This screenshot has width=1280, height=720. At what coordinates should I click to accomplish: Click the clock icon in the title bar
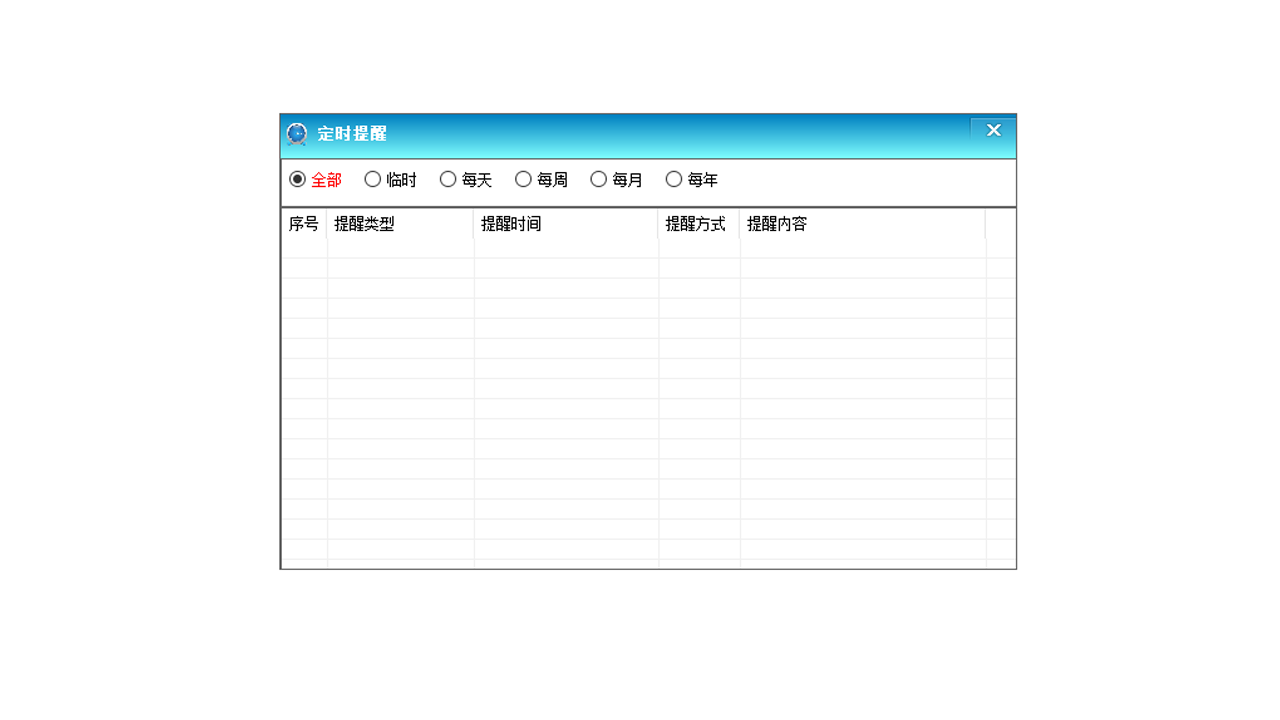(296, 134)
